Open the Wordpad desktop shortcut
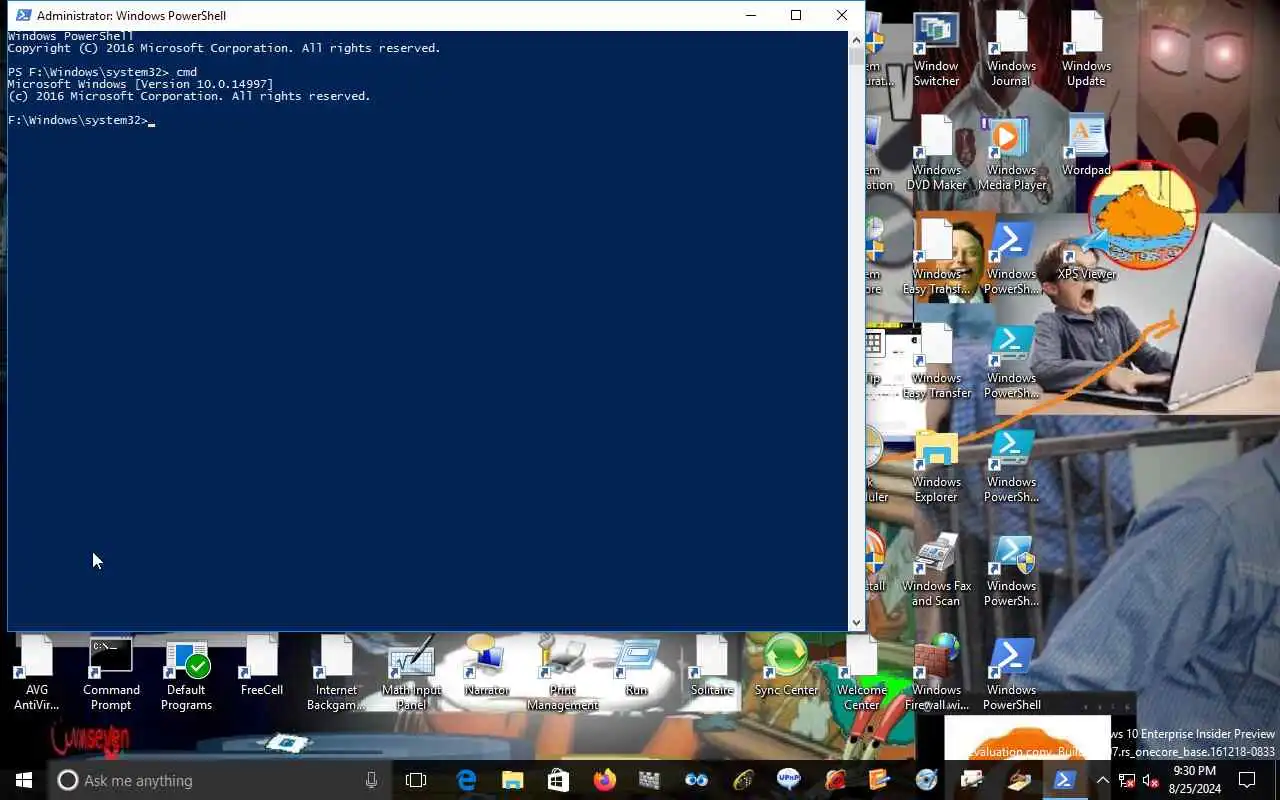Image resolution: width=1280 pixels, height=800 pixels. coord(1086,146)
